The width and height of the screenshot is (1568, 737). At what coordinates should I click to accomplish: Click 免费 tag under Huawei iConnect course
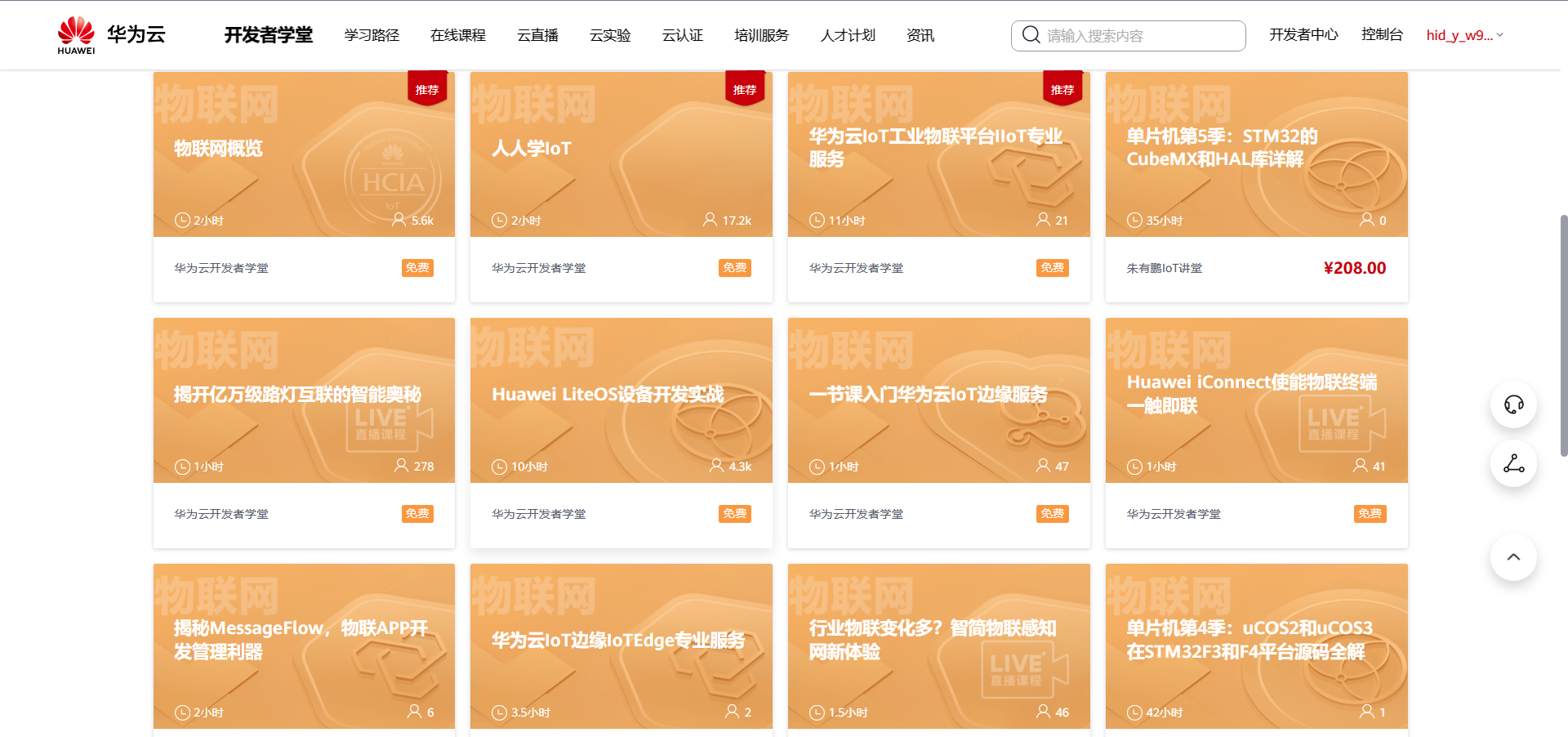(x=1370, y=514)
